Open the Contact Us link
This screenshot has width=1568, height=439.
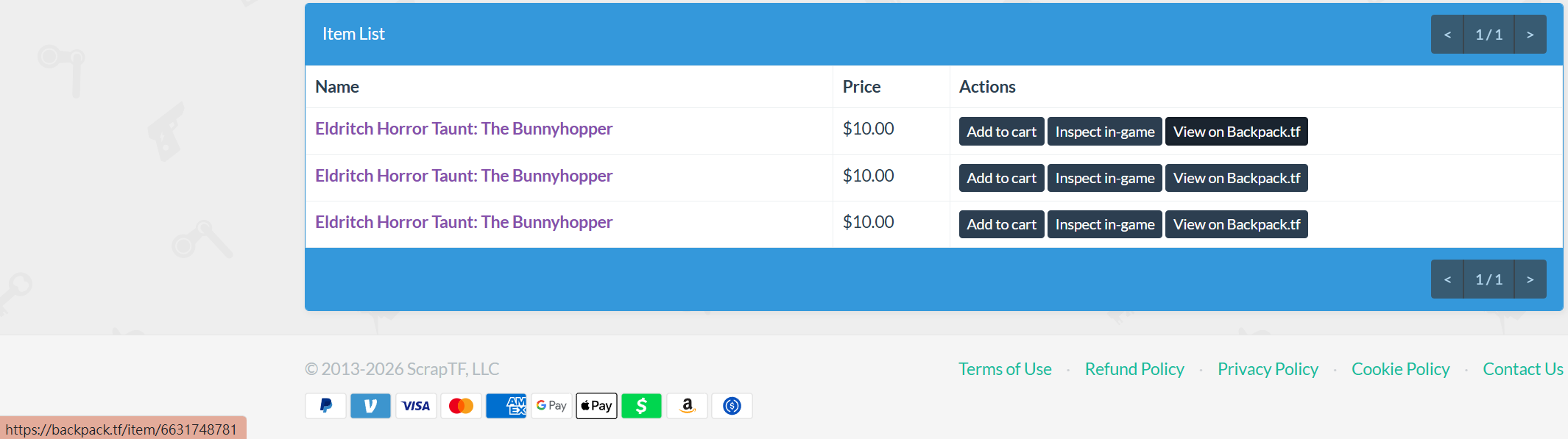pyautogui.click(x=1522, y=369)
